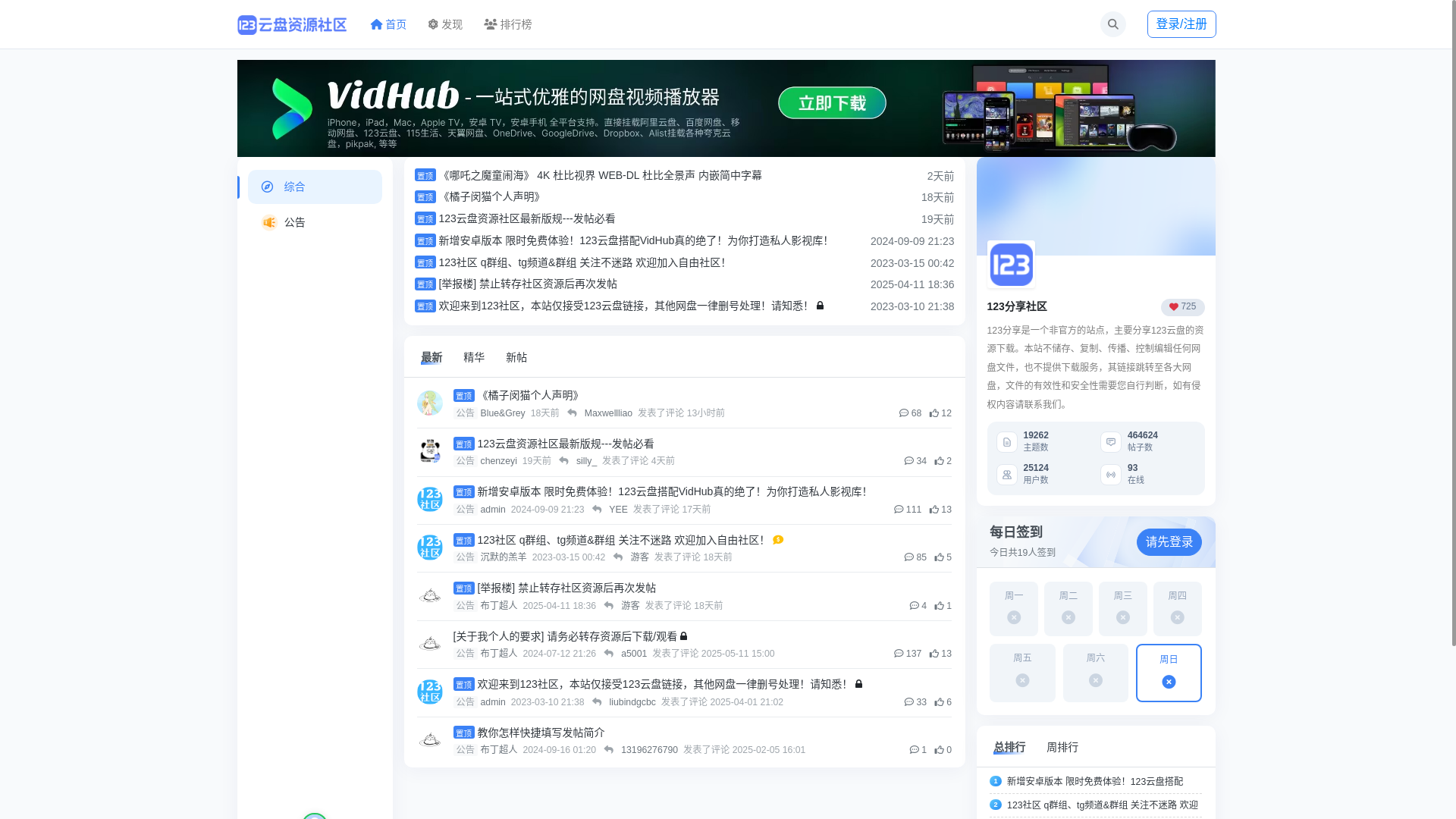Select the 周一 check-in box

(1014, 609)
